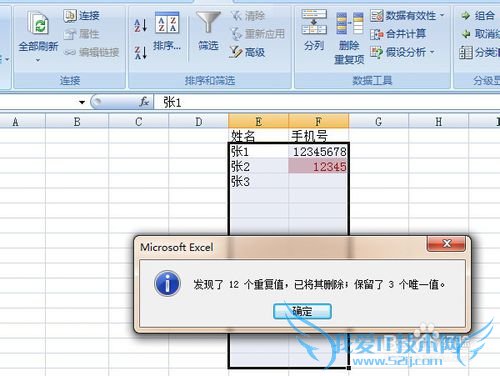500x376 pixels.
Task: Select the cell containing 张2
Action: [258, 166]
